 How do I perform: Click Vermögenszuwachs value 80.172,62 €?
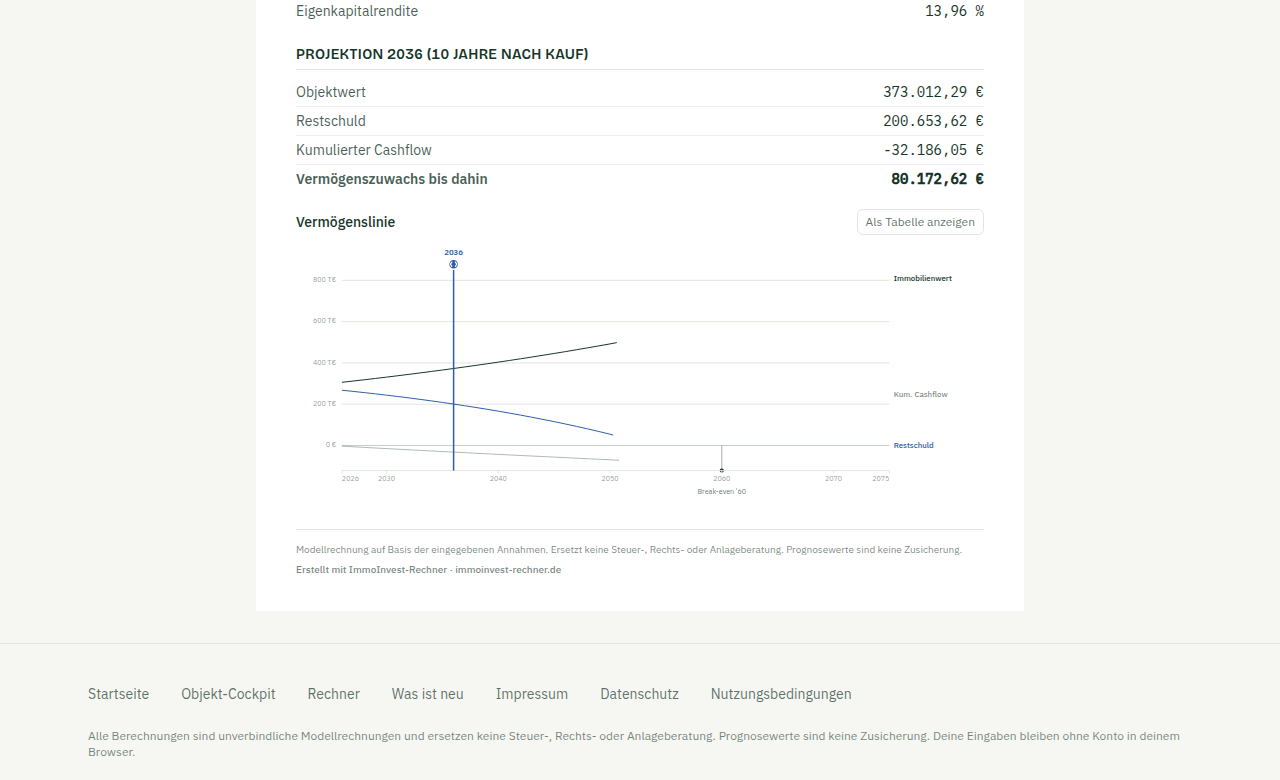[x=937, y=179]
